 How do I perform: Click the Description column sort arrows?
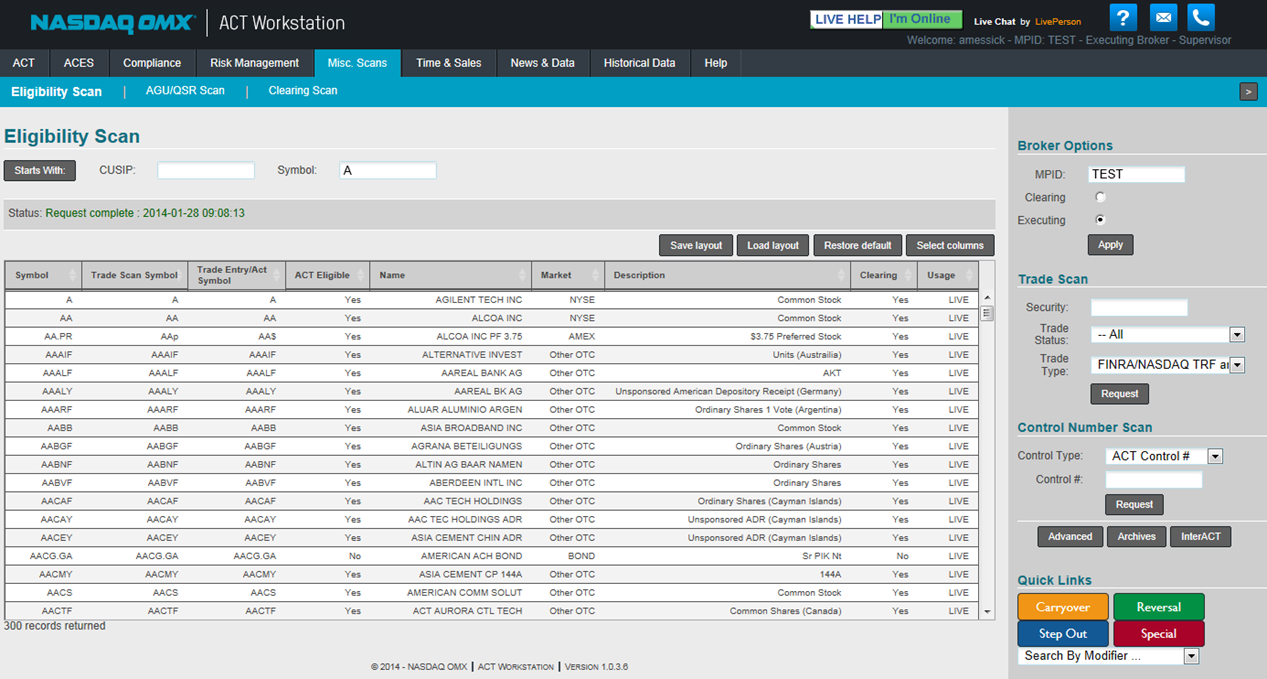(842, 275)
